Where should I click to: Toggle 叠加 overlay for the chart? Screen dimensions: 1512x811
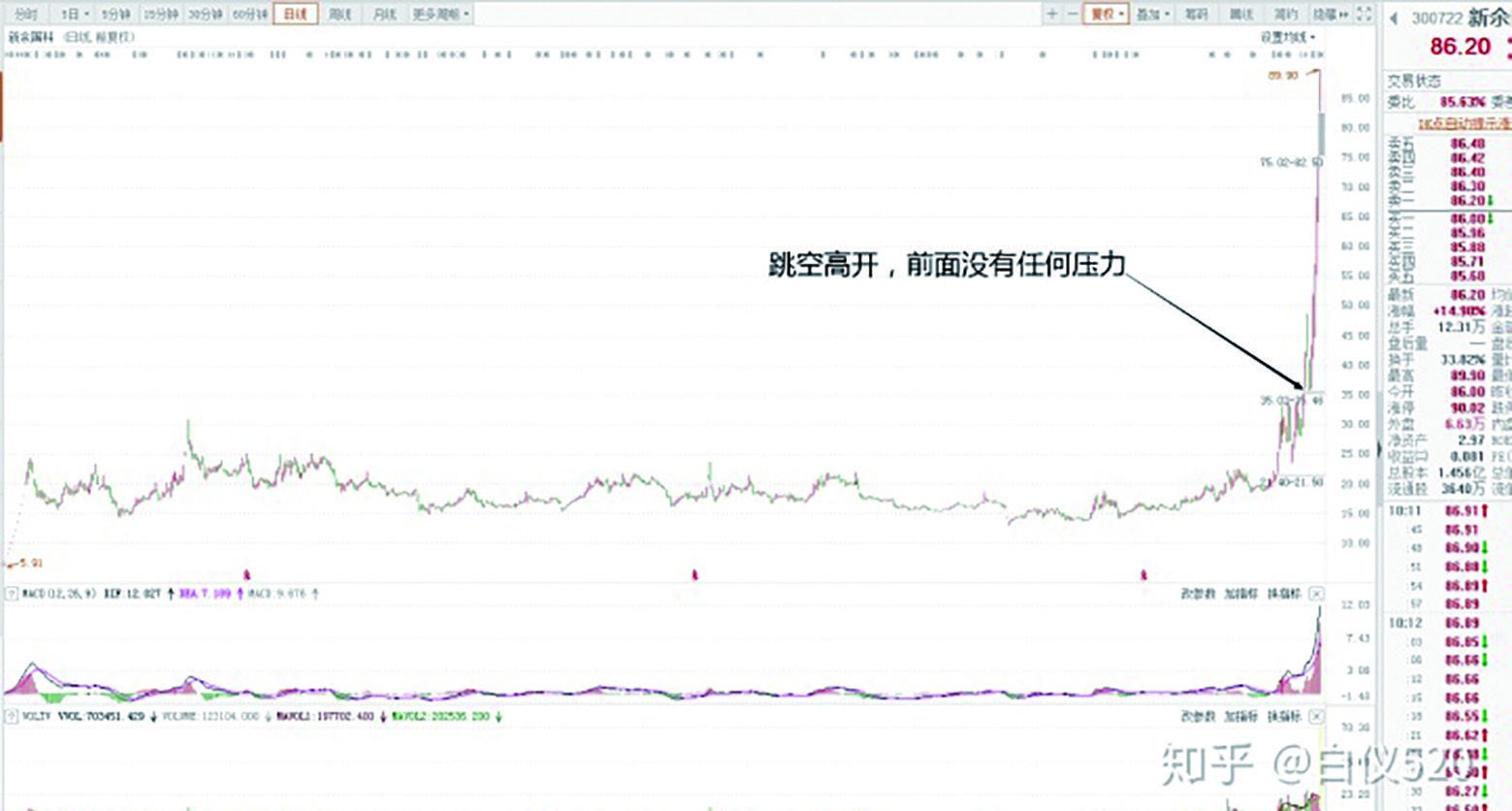click(1148, 14)
